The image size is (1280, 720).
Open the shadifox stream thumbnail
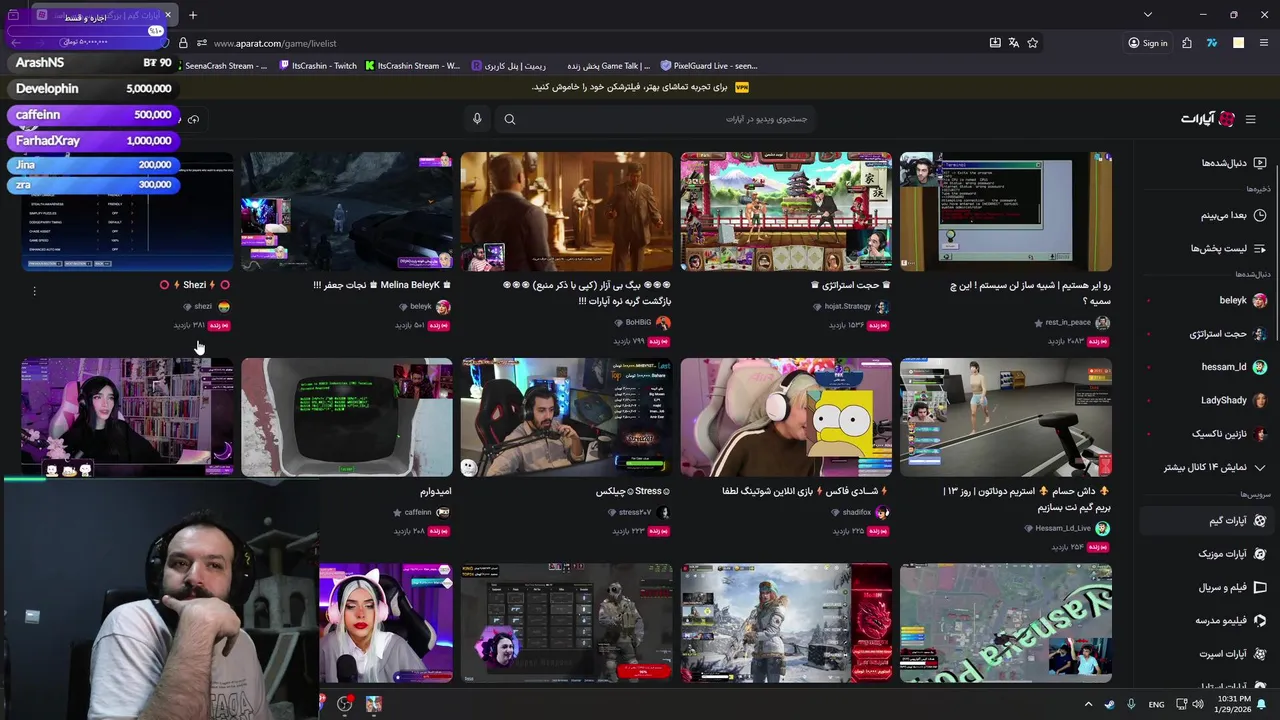click(x=786, y=417)
